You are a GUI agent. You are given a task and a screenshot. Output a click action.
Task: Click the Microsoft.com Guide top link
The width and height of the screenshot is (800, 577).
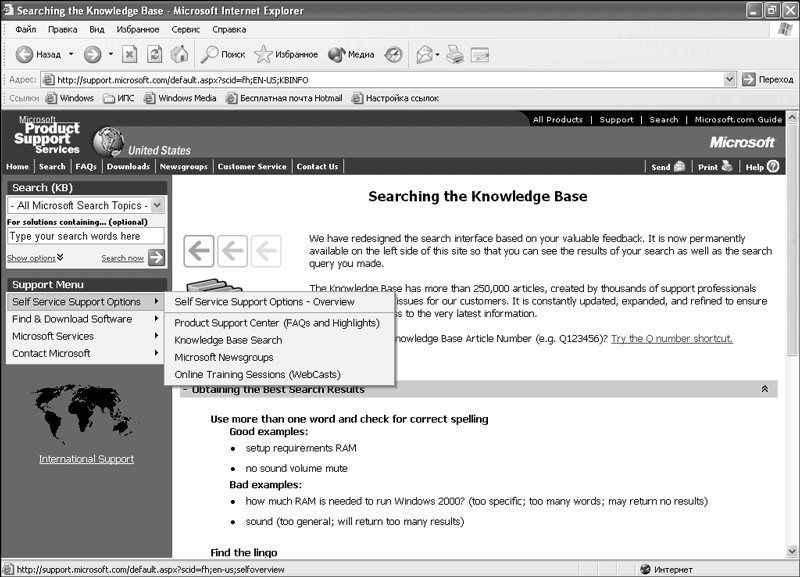[x=738, y=120]
